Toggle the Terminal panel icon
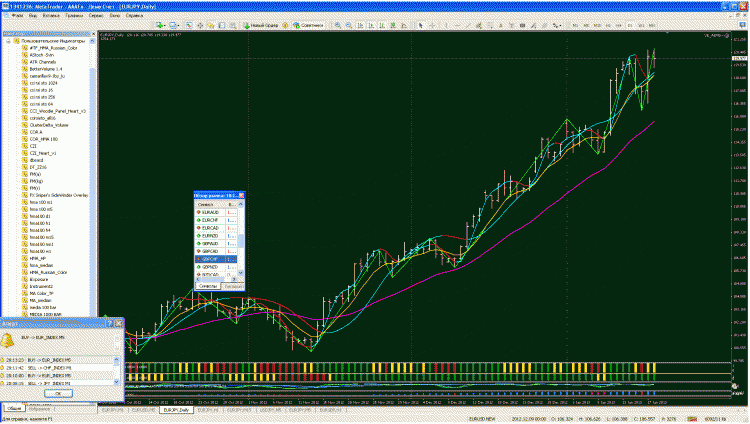The image size is (750, 424). (x=221, y=25)
